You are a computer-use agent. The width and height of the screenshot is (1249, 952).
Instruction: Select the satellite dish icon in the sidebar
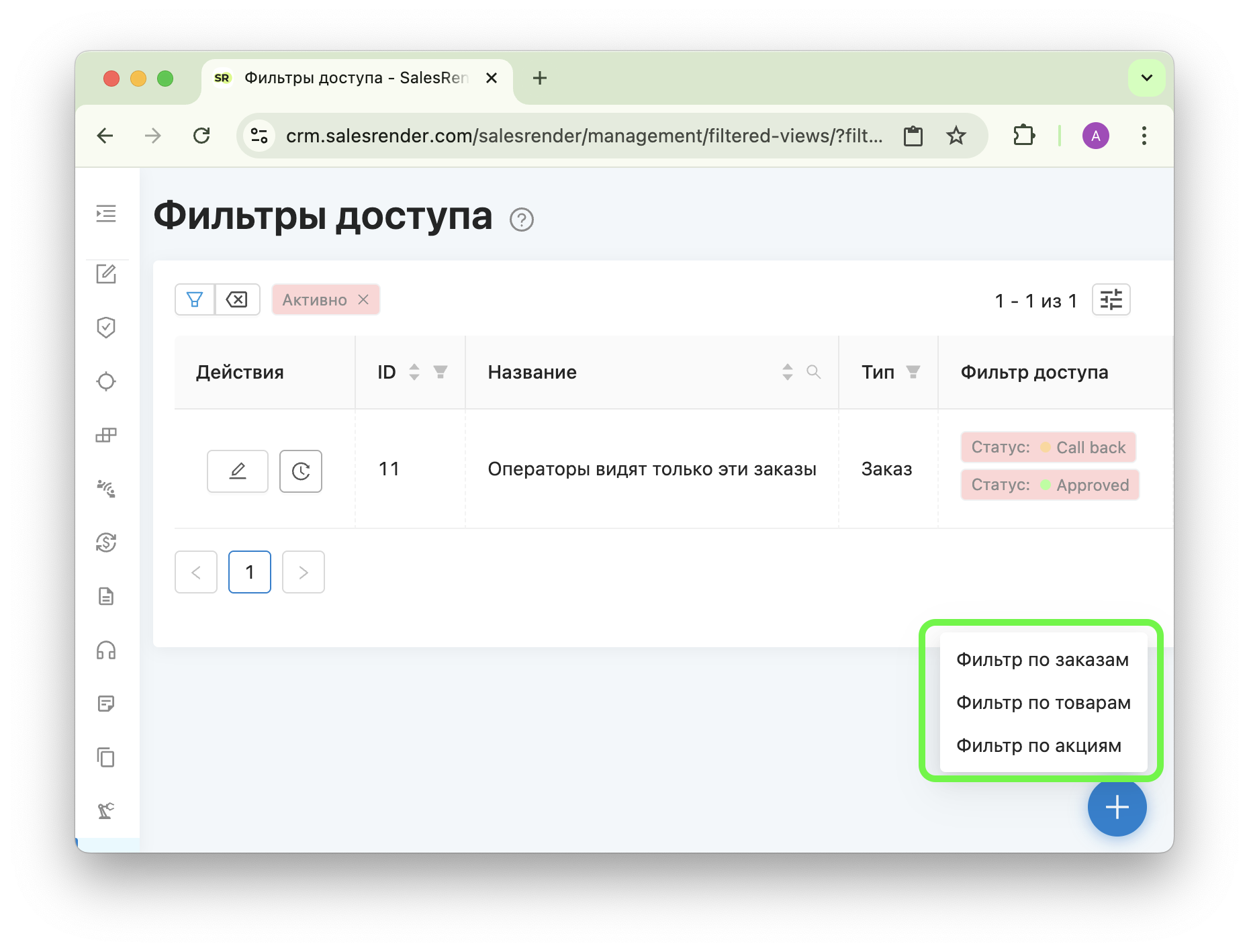tap(106, 489)
